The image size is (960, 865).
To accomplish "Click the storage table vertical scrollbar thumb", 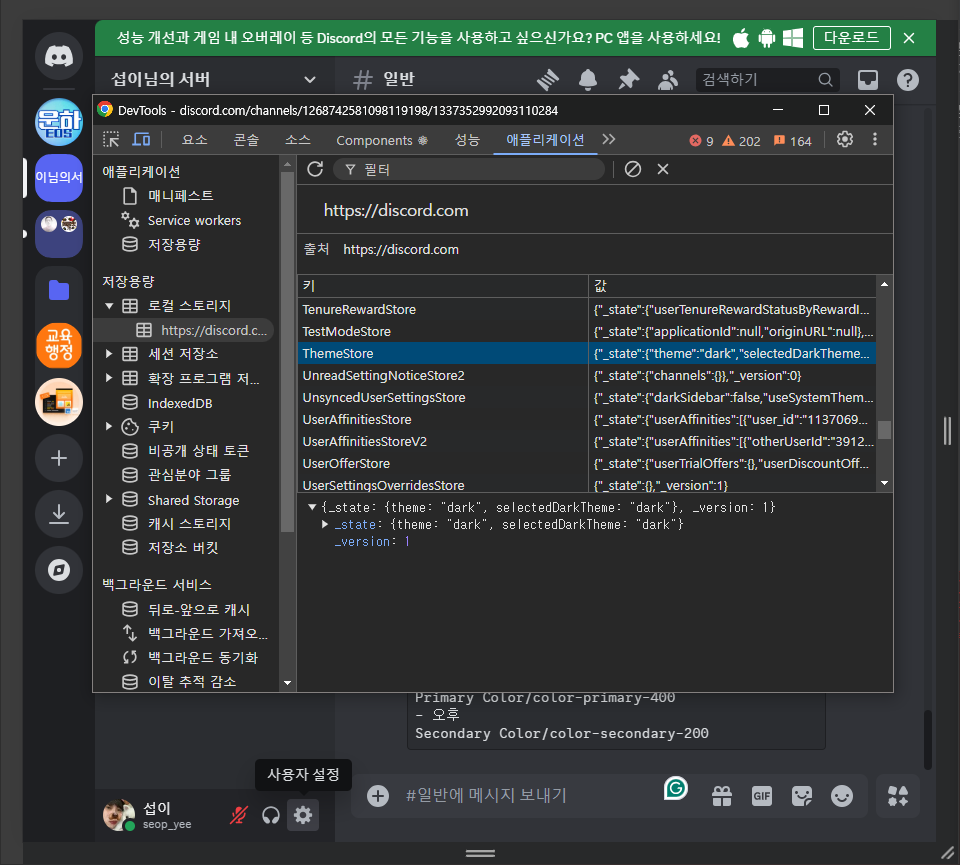I will (x=884, y=430).
